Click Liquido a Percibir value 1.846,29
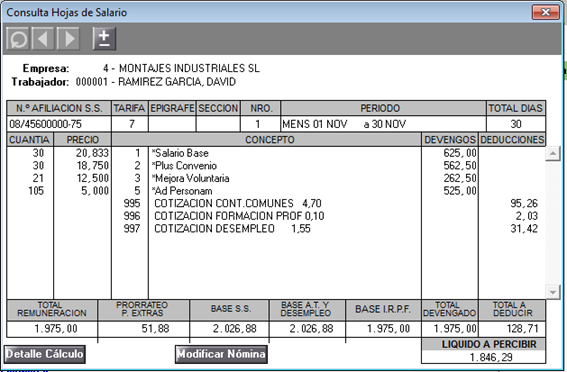This screenshot has height=372, width=567. (x=491, y=357)
